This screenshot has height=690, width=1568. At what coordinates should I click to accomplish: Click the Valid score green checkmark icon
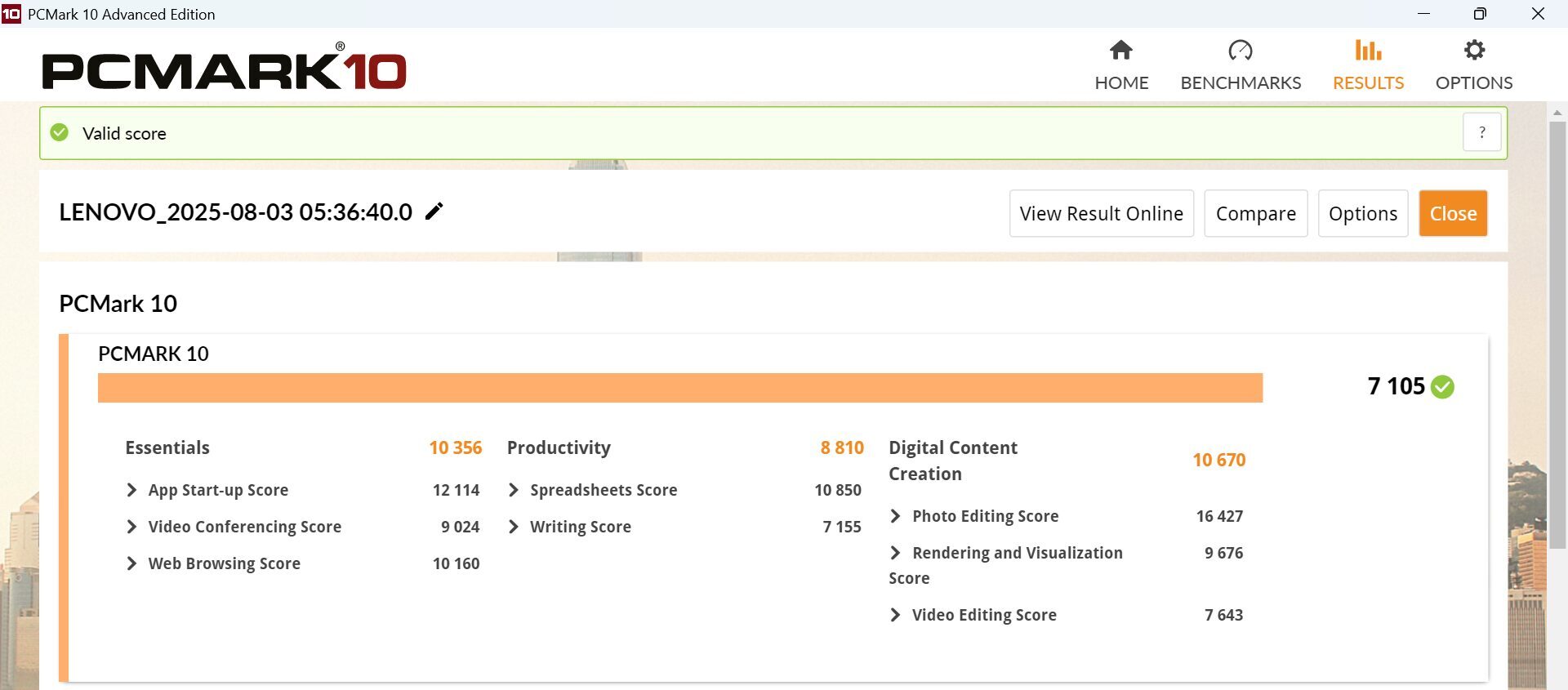point(60,132)
